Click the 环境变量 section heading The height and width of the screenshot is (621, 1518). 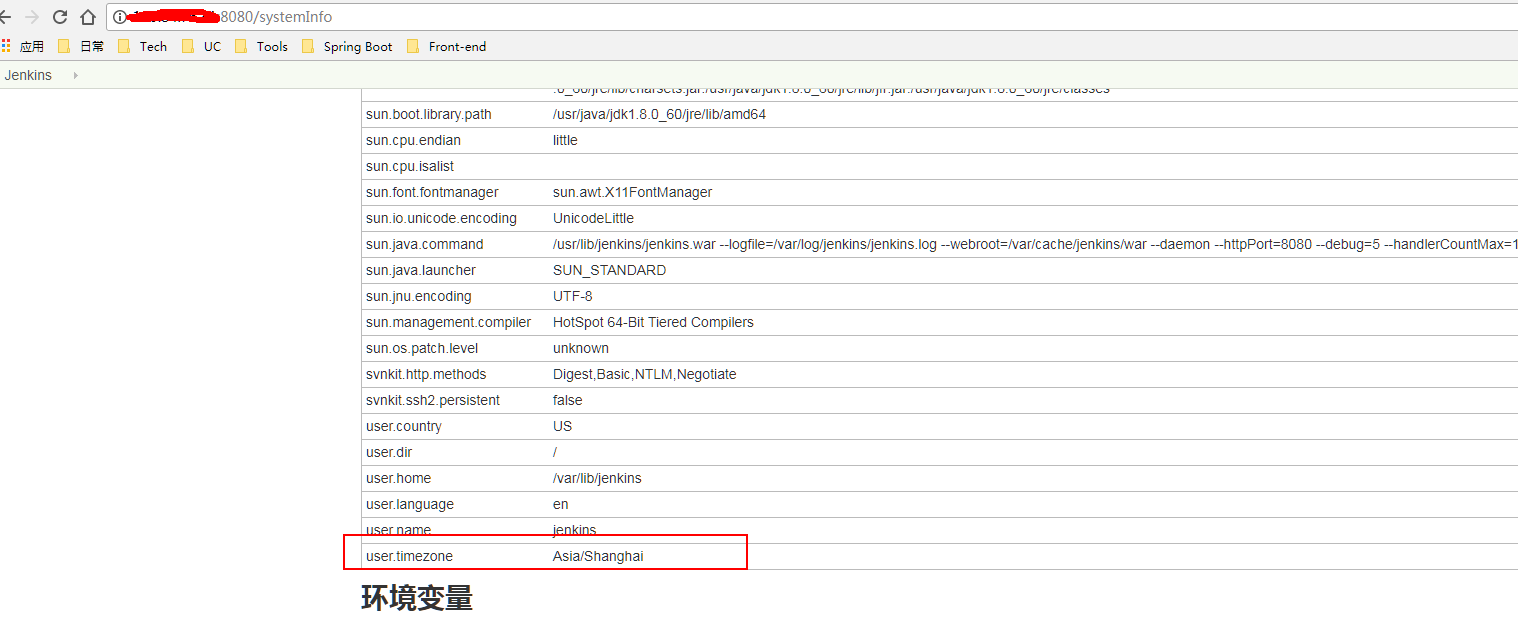click(416, 599)
